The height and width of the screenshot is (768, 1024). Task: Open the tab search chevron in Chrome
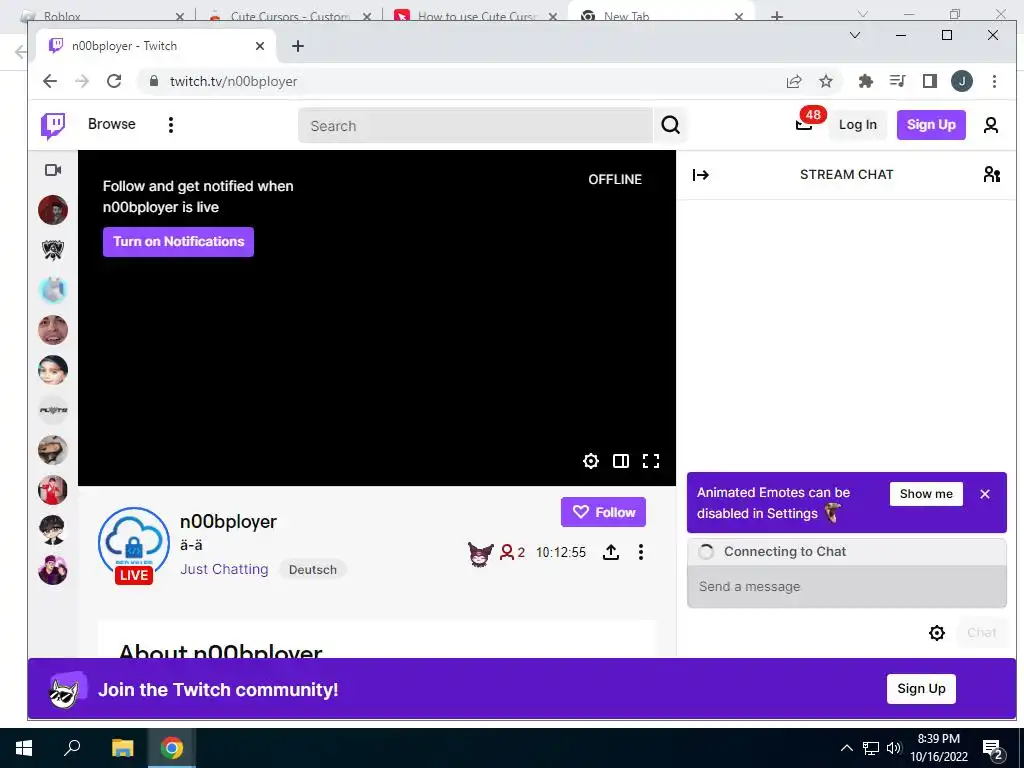click(x=854, y=35)
